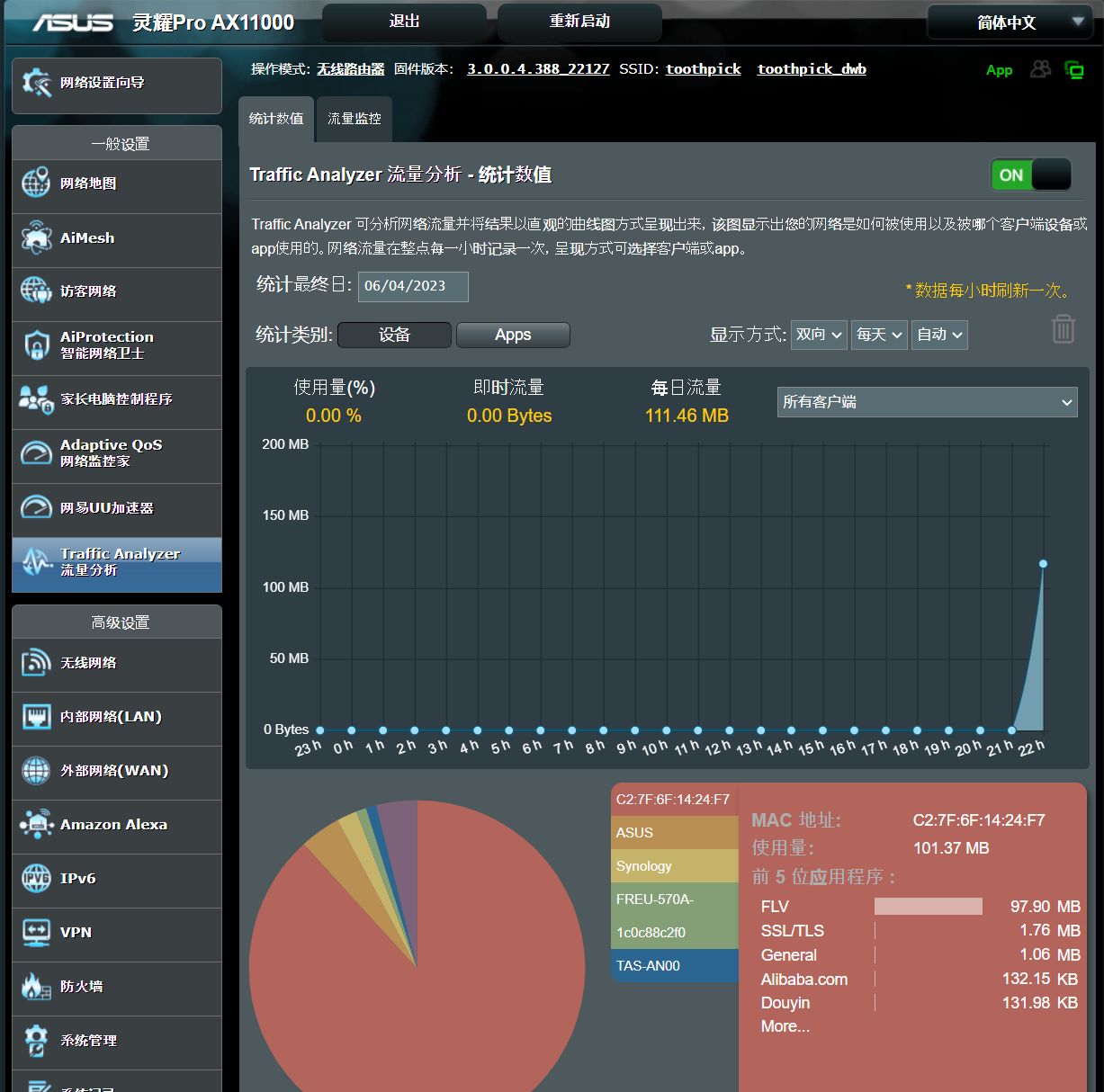Click the toothpick_dwb SSID link
The width and height of the screenshot is (1104, 1092).
pyautogui.click(x=812, y=69)
